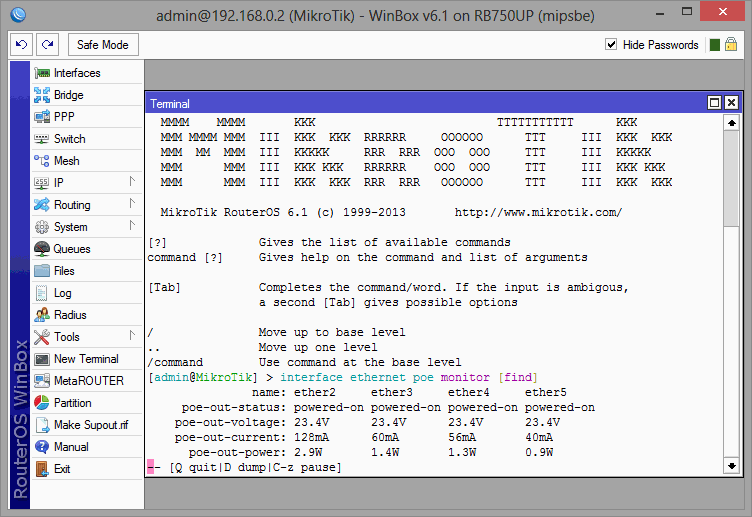Image resolution: width=752 pixels, height=517 pixels.
Task: Expand the IP submenu arrow
Action: click(132, 182)
